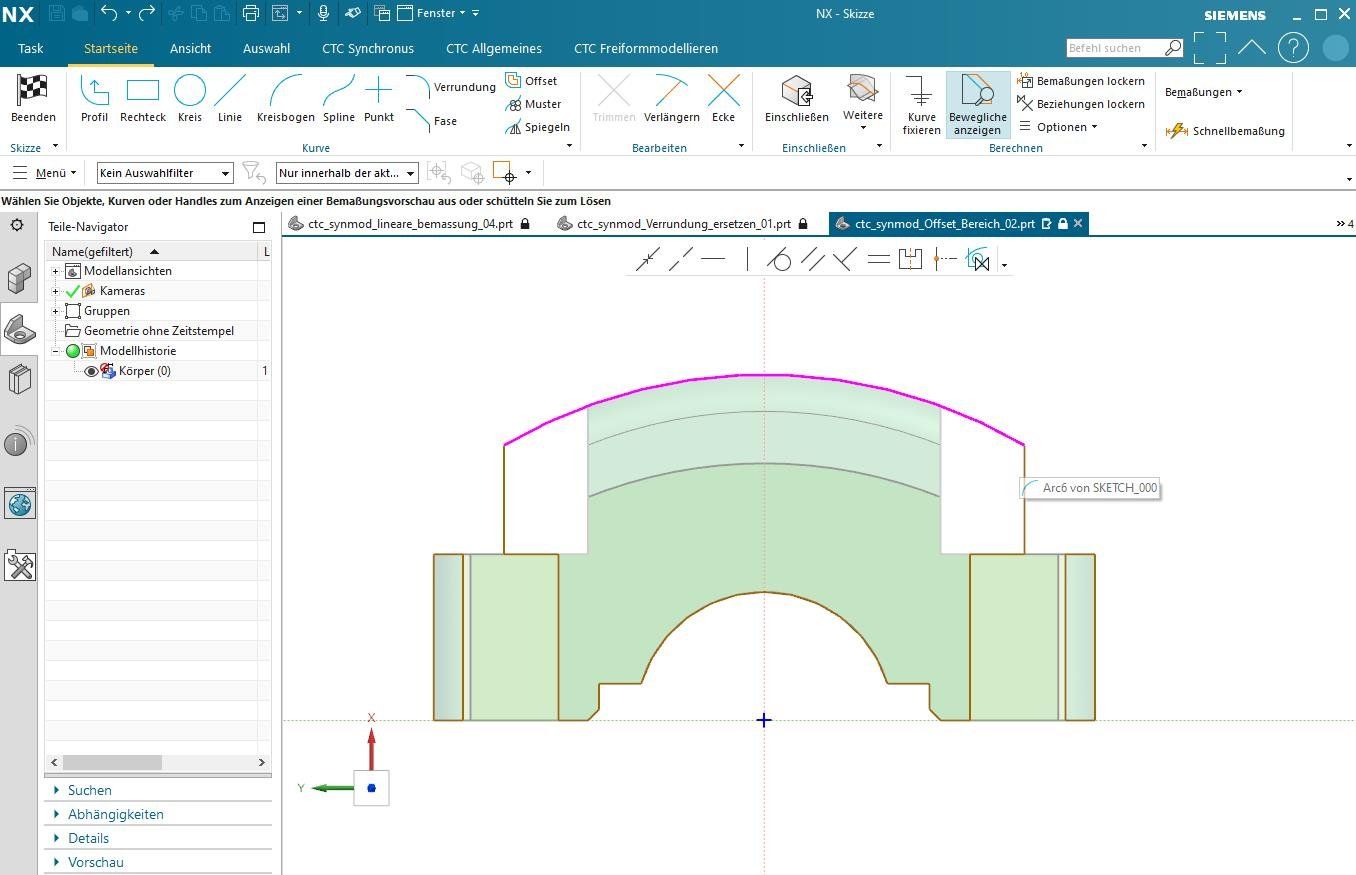This screenshot has width=1356, height=875.
Task: Open the ctc_synmod_Verrundung_ersetzen_01.prt tab
Action: click(683, 224)
